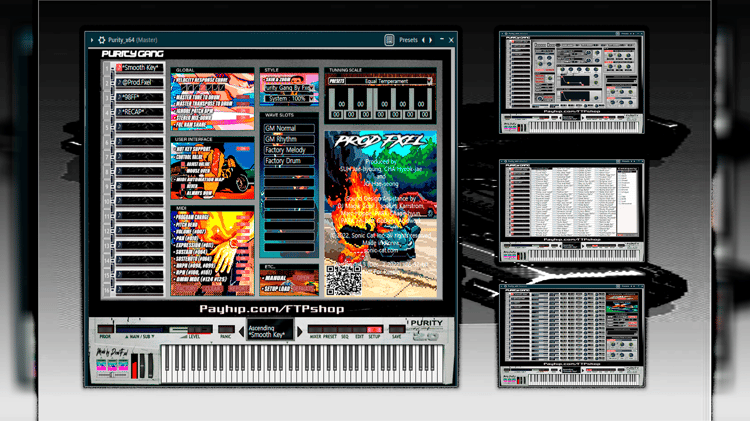Image resolution: width=750 pixels, height=421 pixels.
Task: Switch to the Preset page
Action: 330,329
